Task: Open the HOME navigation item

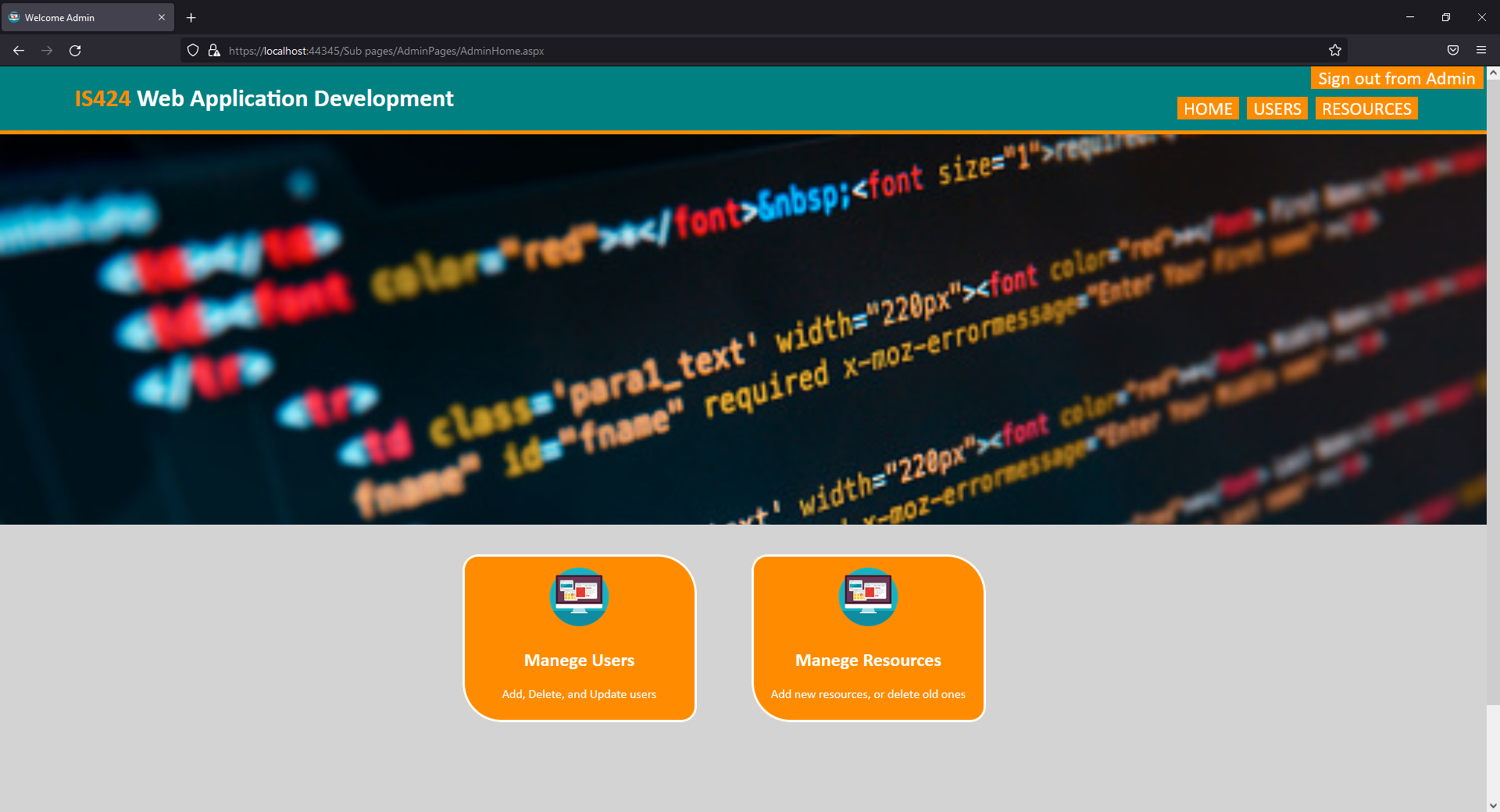Action: [x=1208, y=109]
